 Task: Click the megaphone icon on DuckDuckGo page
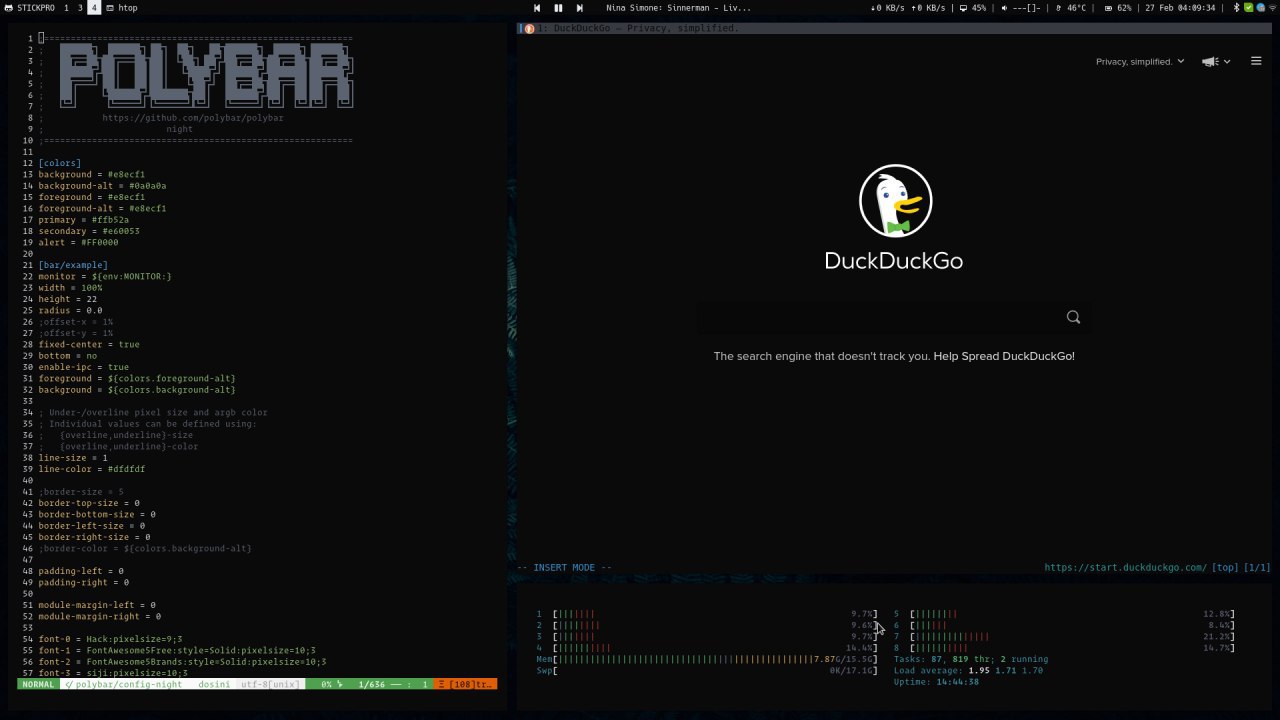[1210, 62]
